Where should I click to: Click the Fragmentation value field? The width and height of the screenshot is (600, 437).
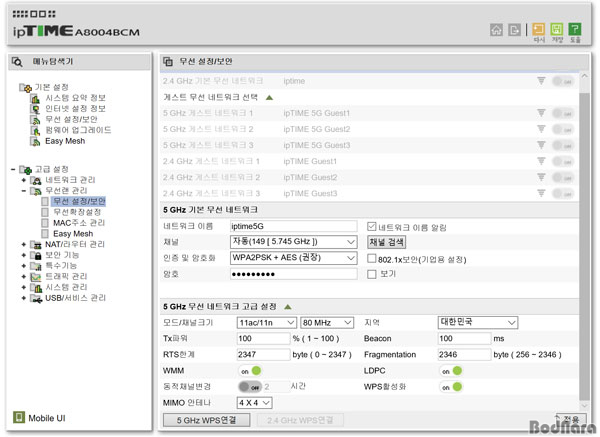pos(464,354)
